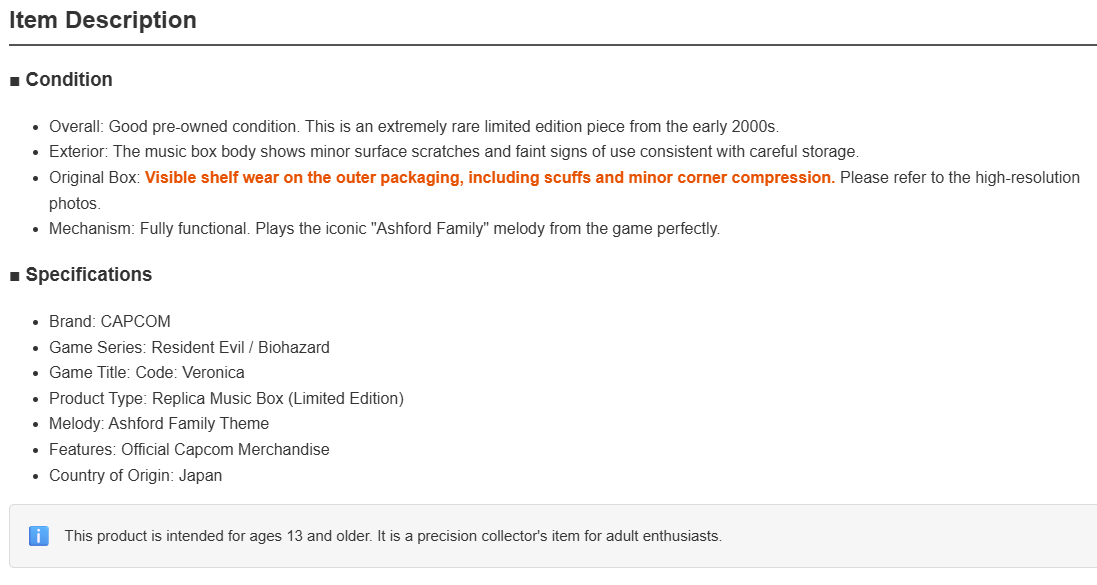
Task: Click the Exterior condition bullet text
Action: point(453,152)
